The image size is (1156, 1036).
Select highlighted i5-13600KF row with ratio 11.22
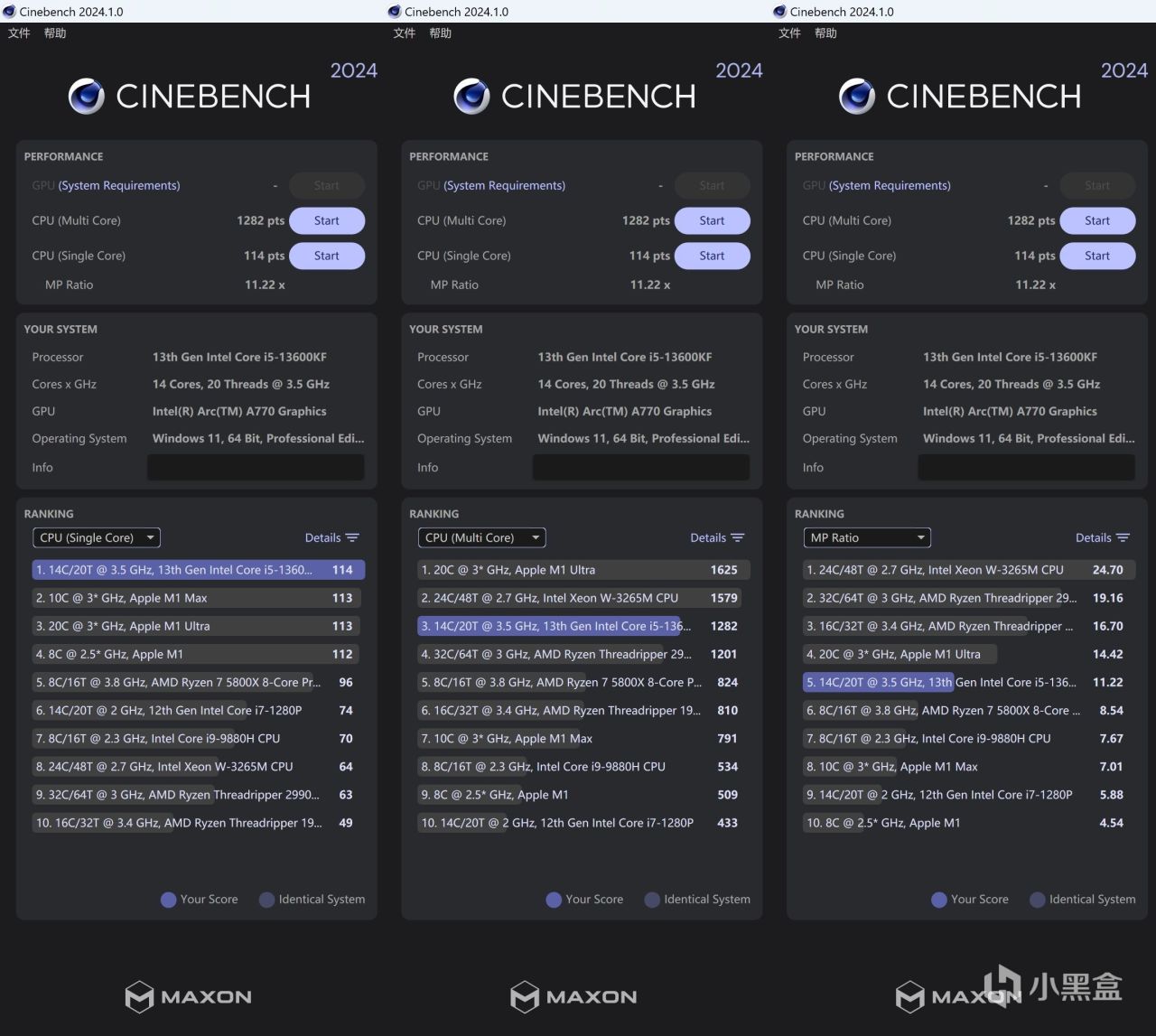point(969,682)
